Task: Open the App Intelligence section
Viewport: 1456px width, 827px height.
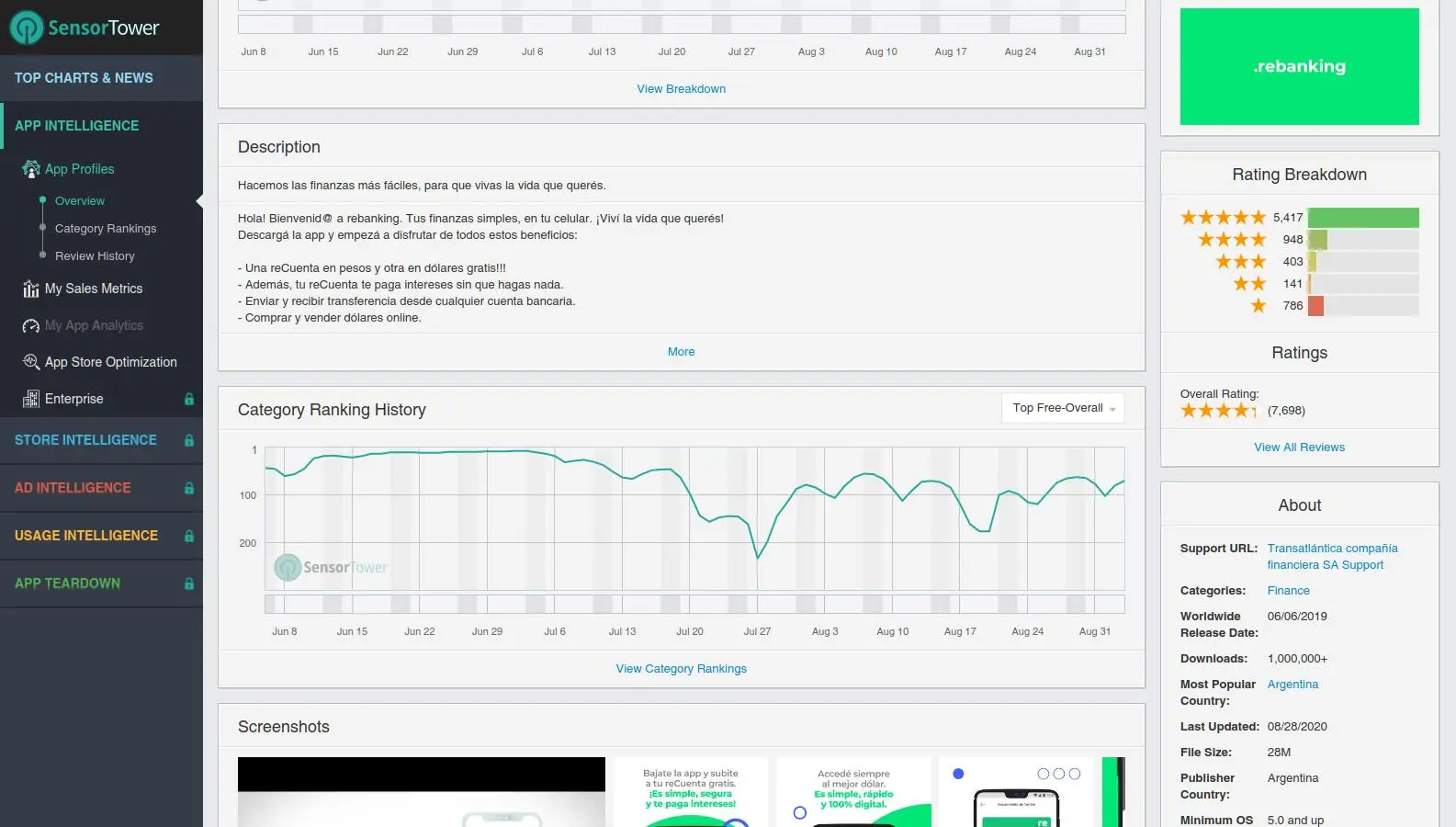Action: 101,126
